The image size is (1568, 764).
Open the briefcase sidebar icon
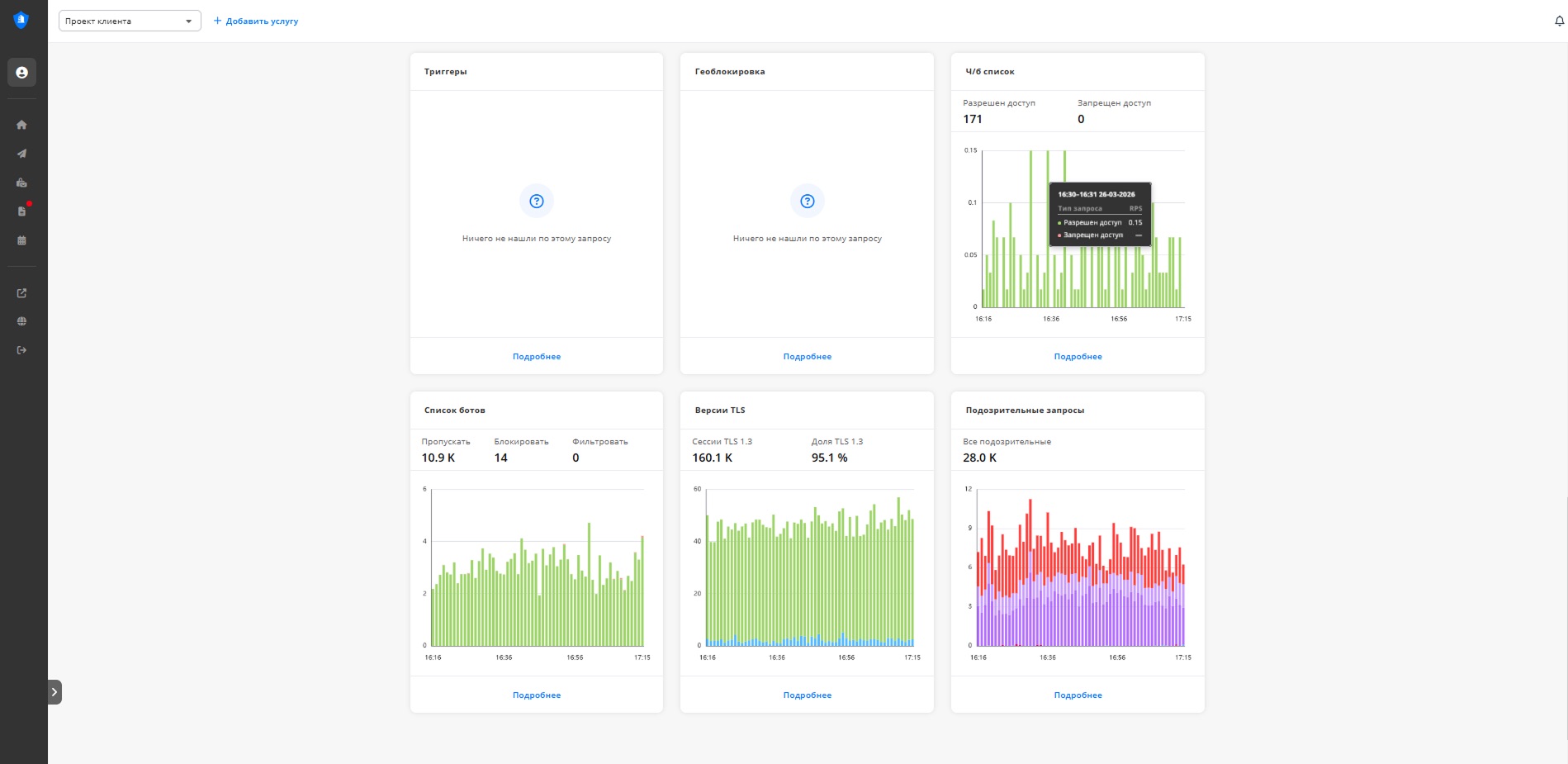22,183
